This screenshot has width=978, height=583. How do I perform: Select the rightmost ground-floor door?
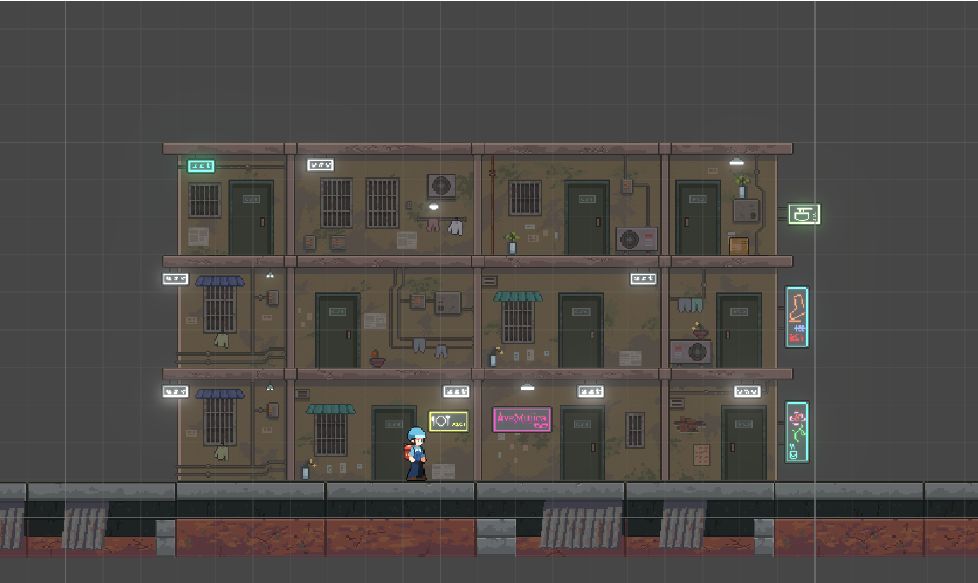point(743,443)
